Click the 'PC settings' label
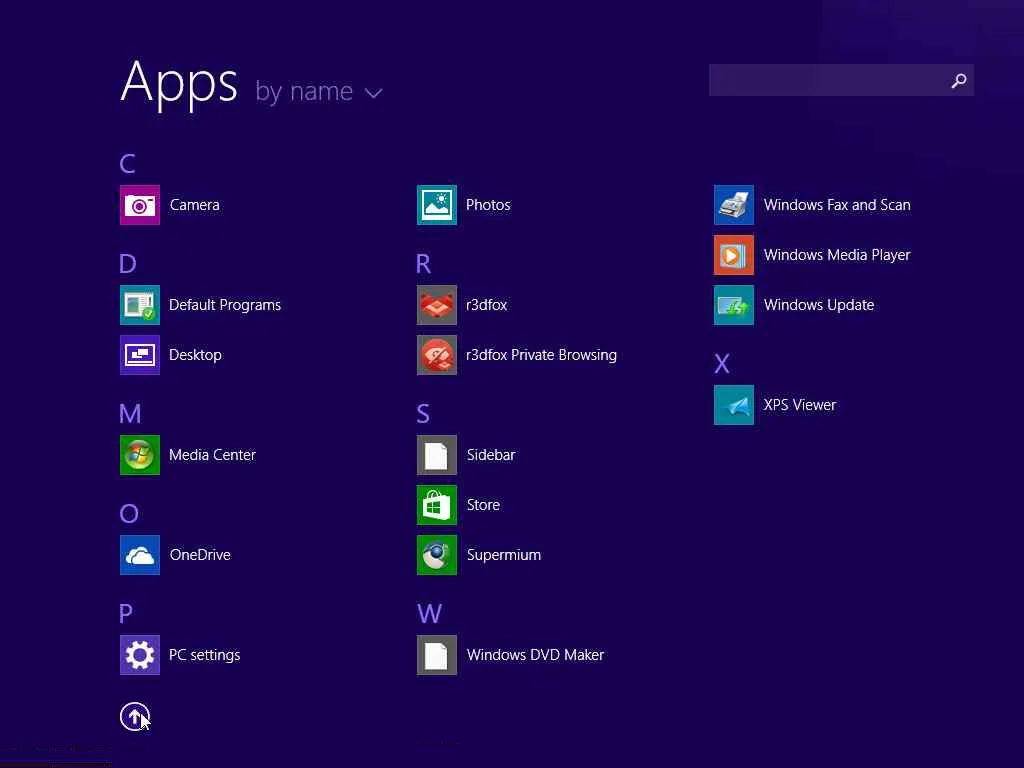Viewport: 1024px width, 768px height. (x=204, y=655)
